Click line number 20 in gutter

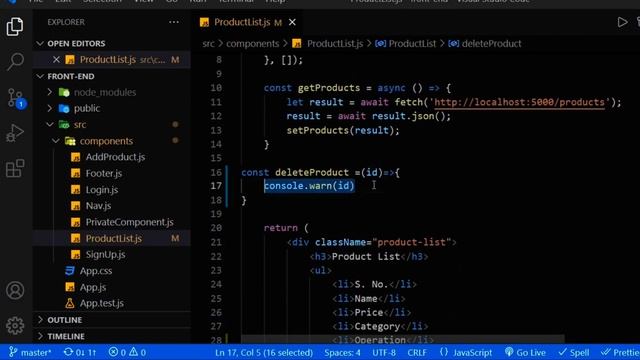[216, 228]
